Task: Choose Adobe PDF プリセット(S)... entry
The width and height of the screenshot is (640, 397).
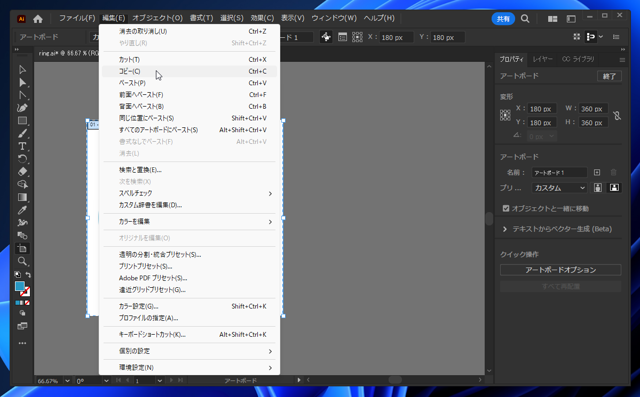Action: pos(189,278)
